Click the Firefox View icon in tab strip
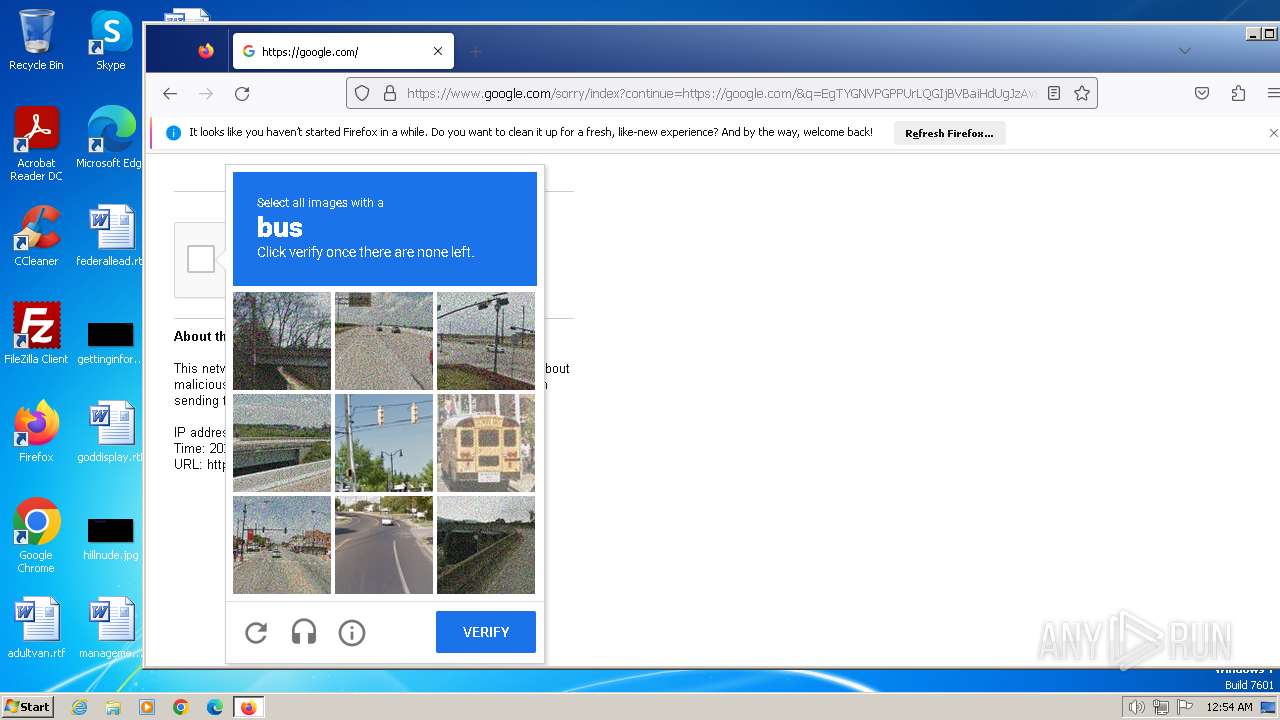This screenshot has height=720, width=1280. tap(206, 51)
